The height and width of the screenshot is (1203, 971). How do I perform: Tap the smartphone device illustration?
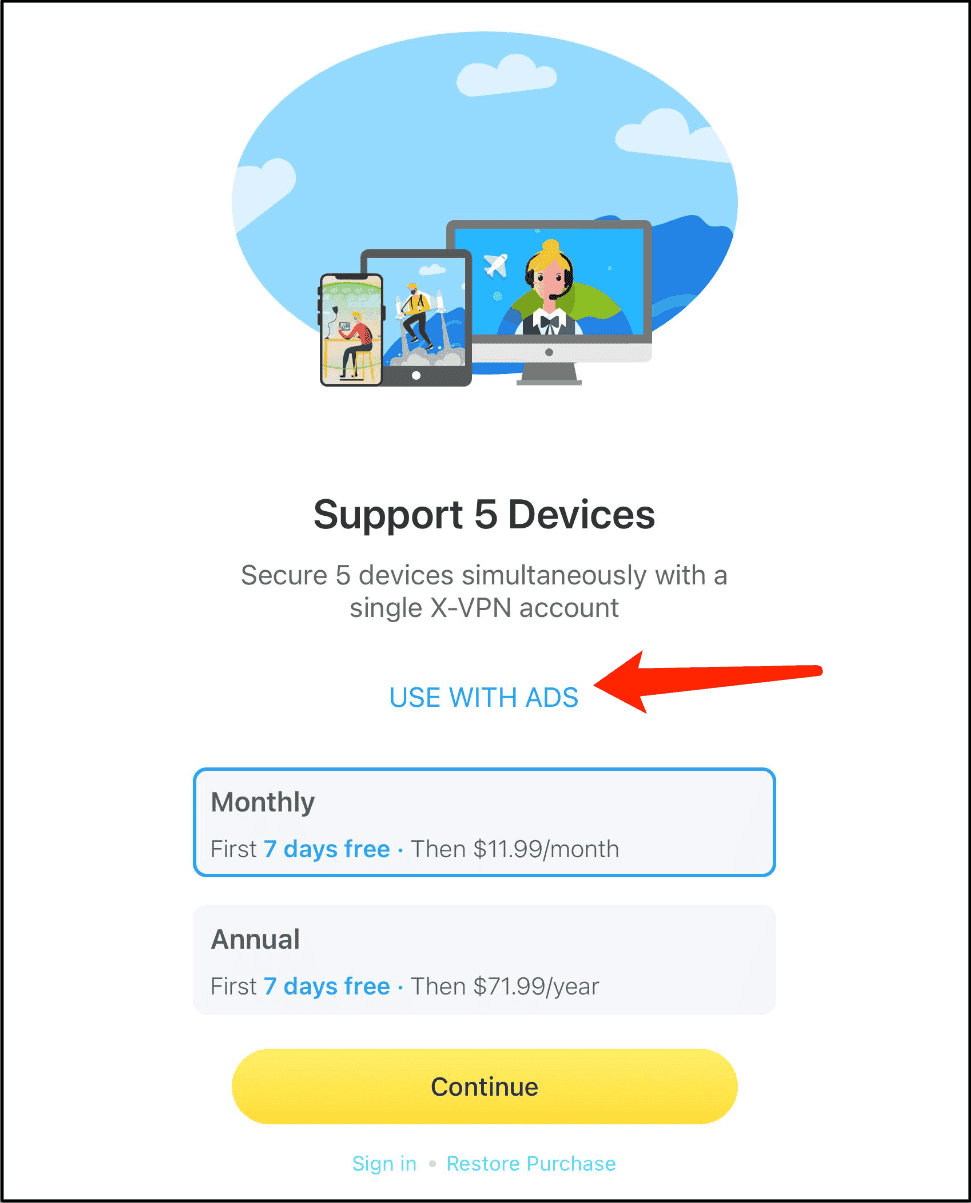[352, 330]
